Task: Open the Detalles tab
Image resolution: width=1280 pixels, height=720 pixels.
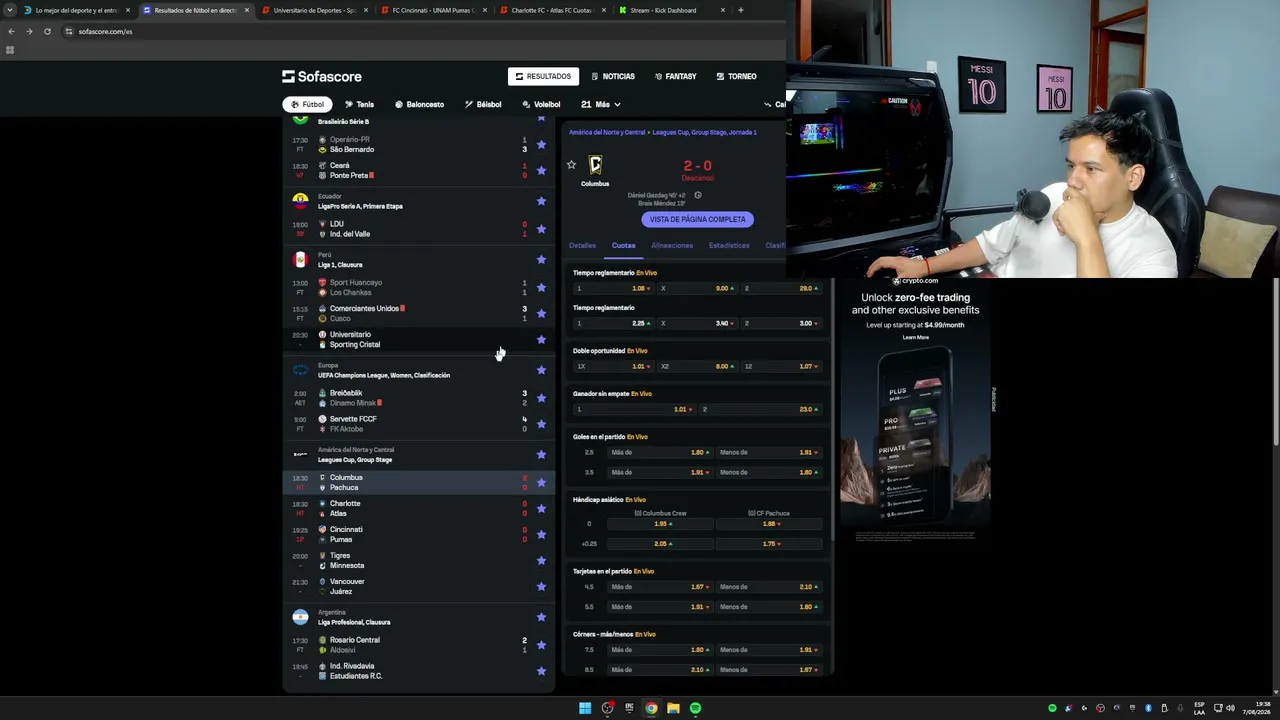Action: click(x=582, y=245)
